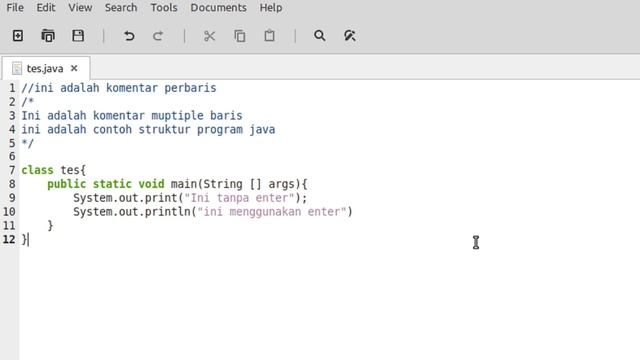Copy selection with the copy icon
The width and height of the screenshot is (640, 360).
(240, 36)
